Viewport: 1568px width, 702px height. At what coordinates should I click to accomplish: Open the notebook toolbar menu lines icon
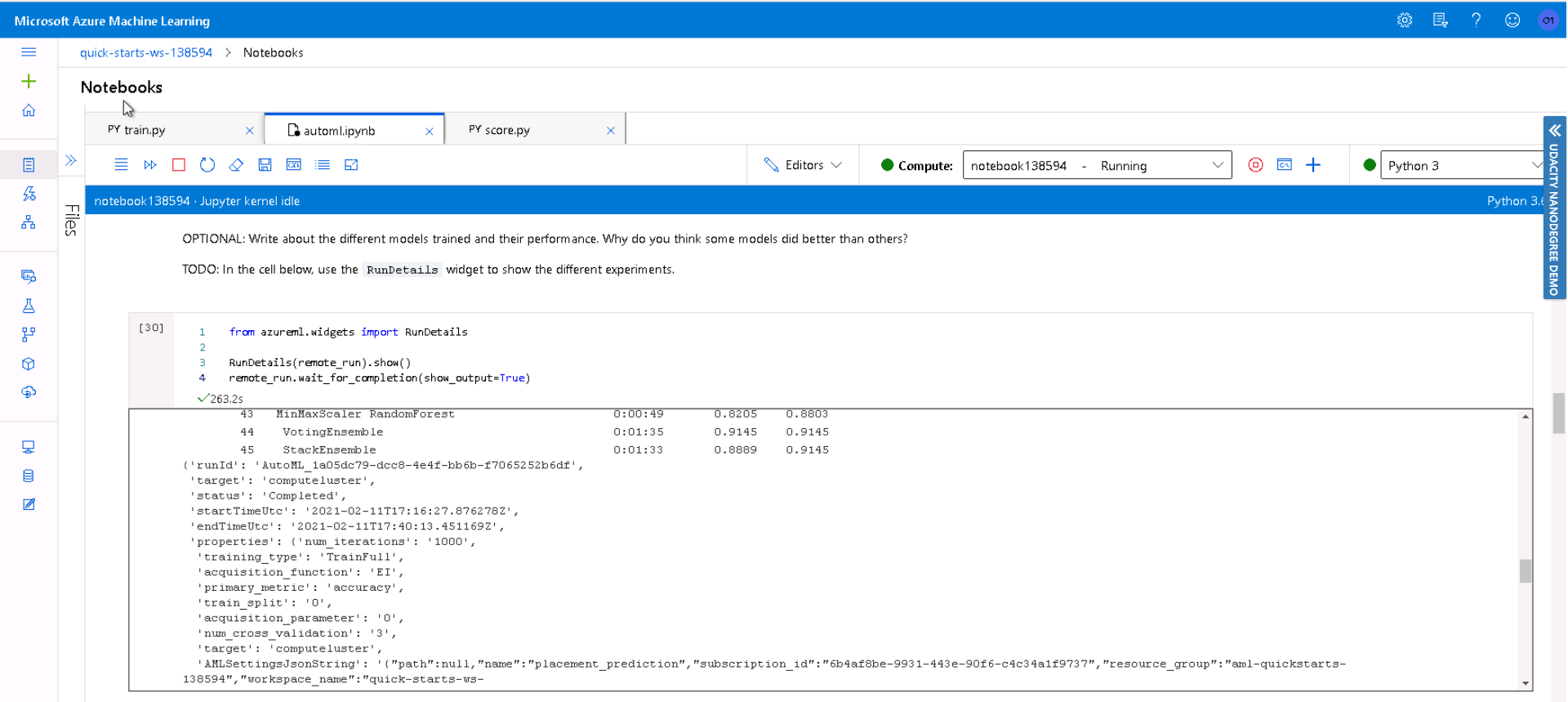(121, 165)
